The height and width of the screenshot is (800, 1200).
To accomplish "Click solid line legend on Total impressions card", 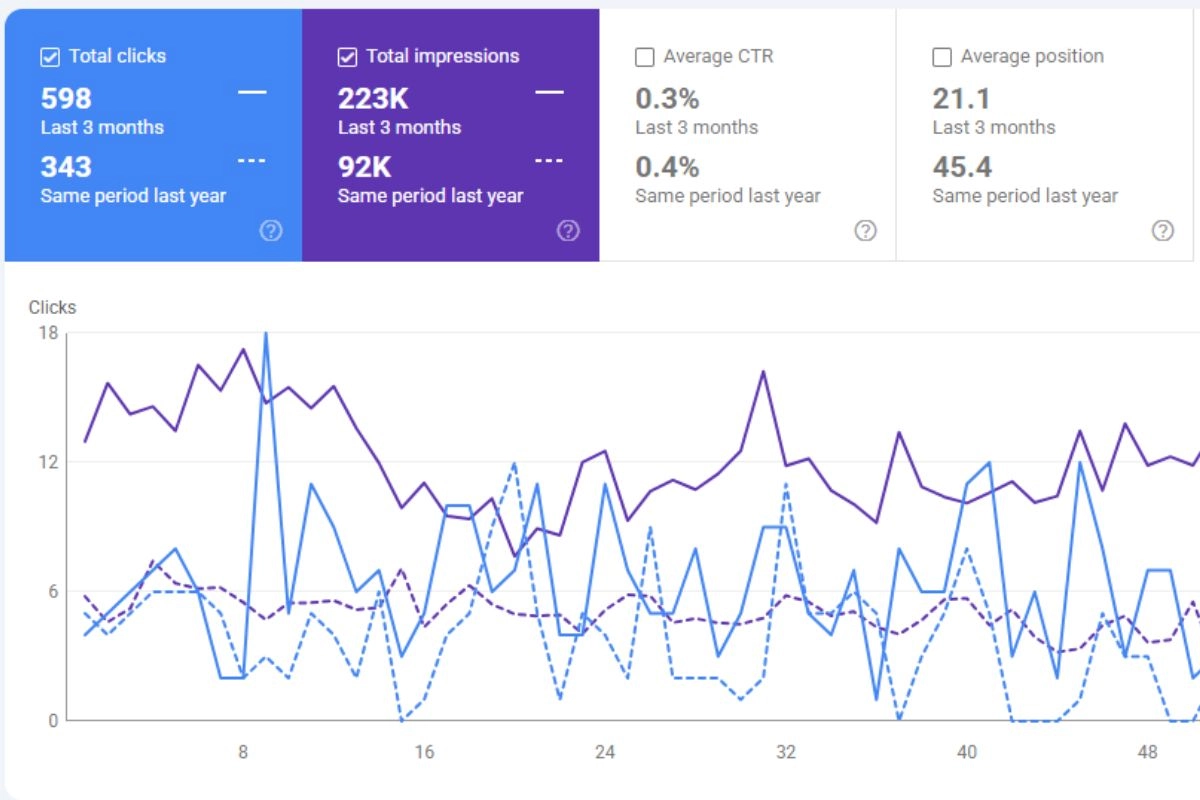I will [x=549, y=92].
